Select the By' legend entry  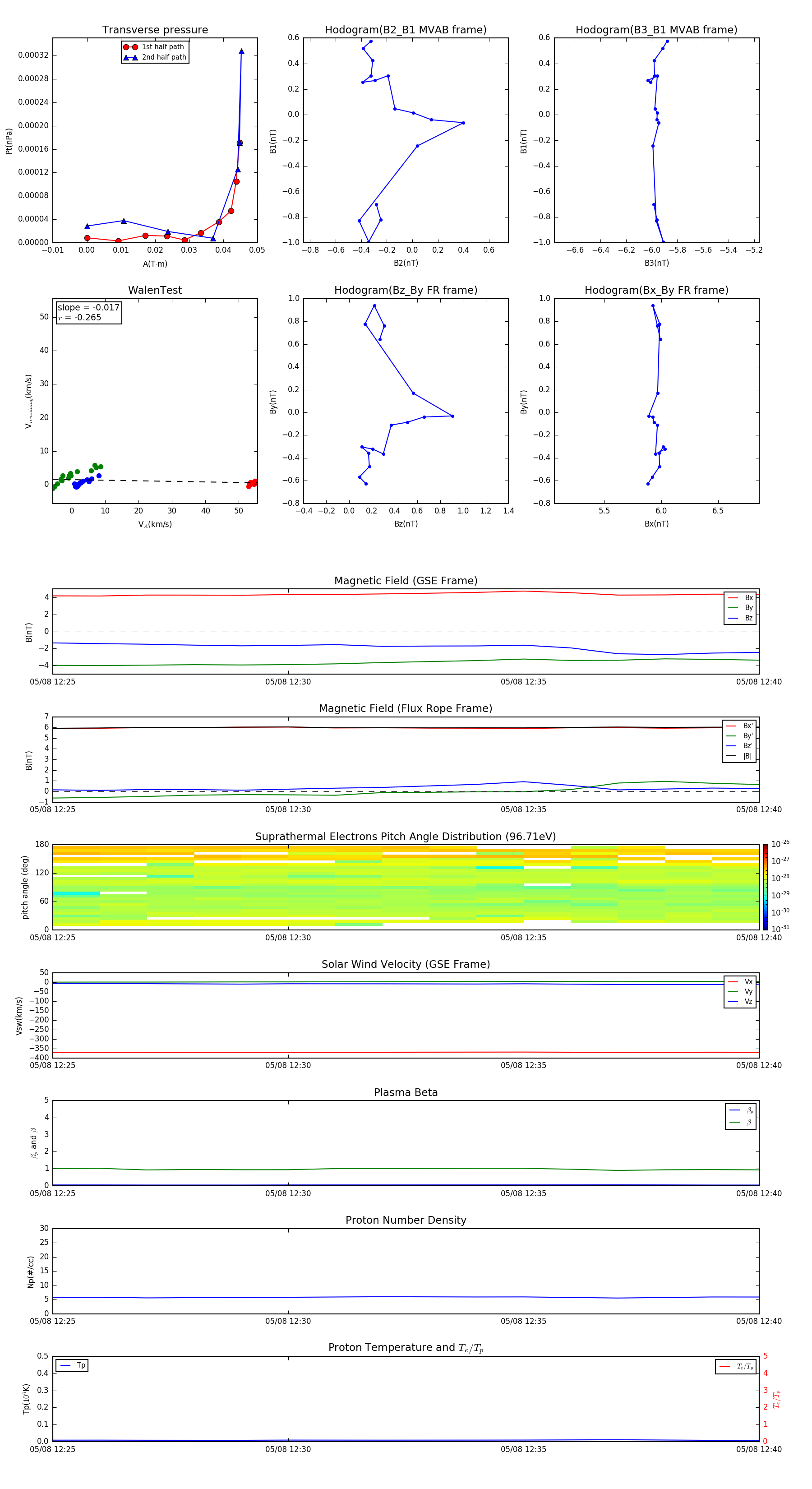pos(740,736)
